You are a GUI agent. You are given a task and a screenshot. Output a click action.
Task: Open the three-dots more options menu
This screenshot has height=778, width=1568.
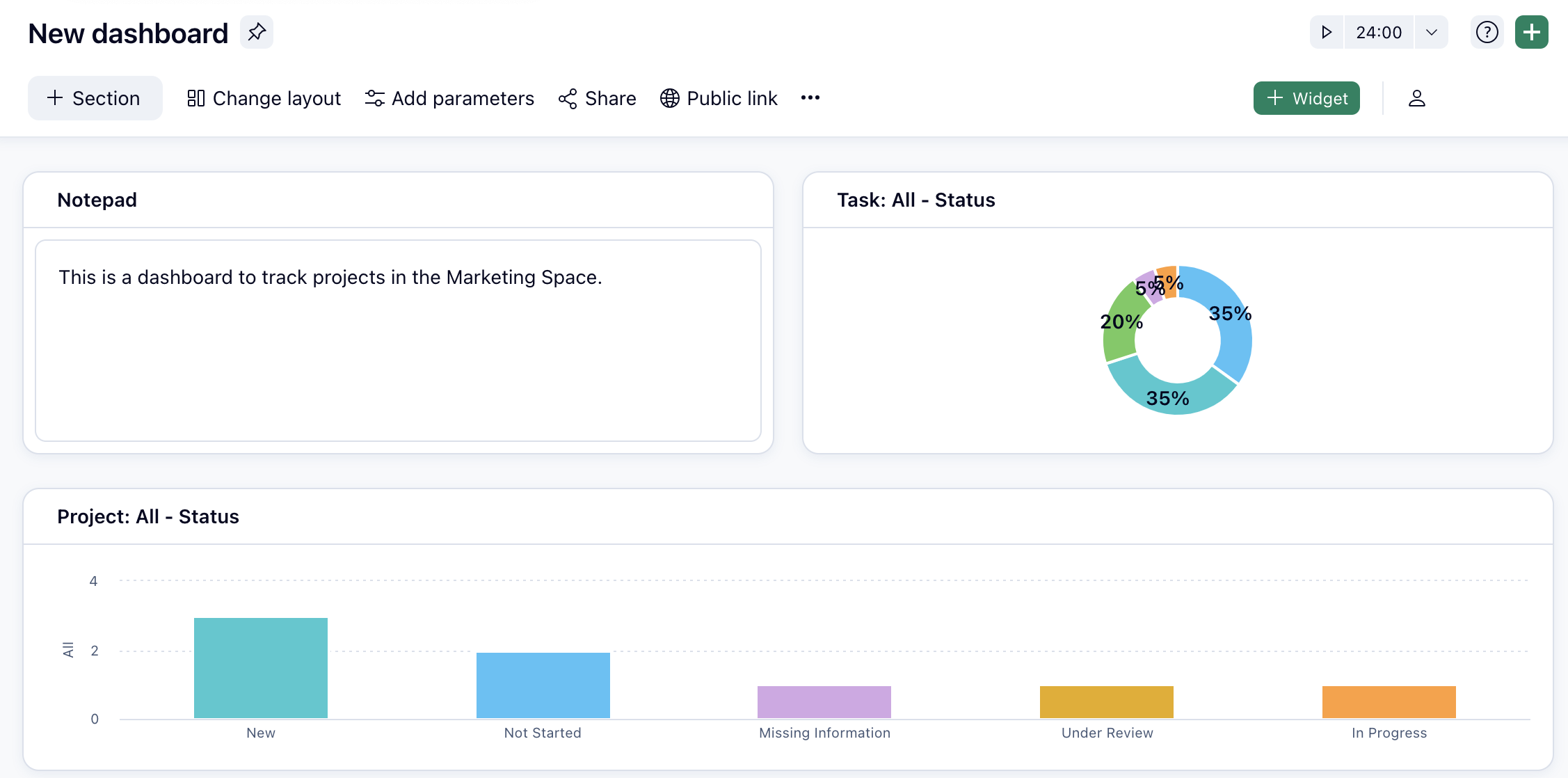pyautogui.click(x=810, y=97)
